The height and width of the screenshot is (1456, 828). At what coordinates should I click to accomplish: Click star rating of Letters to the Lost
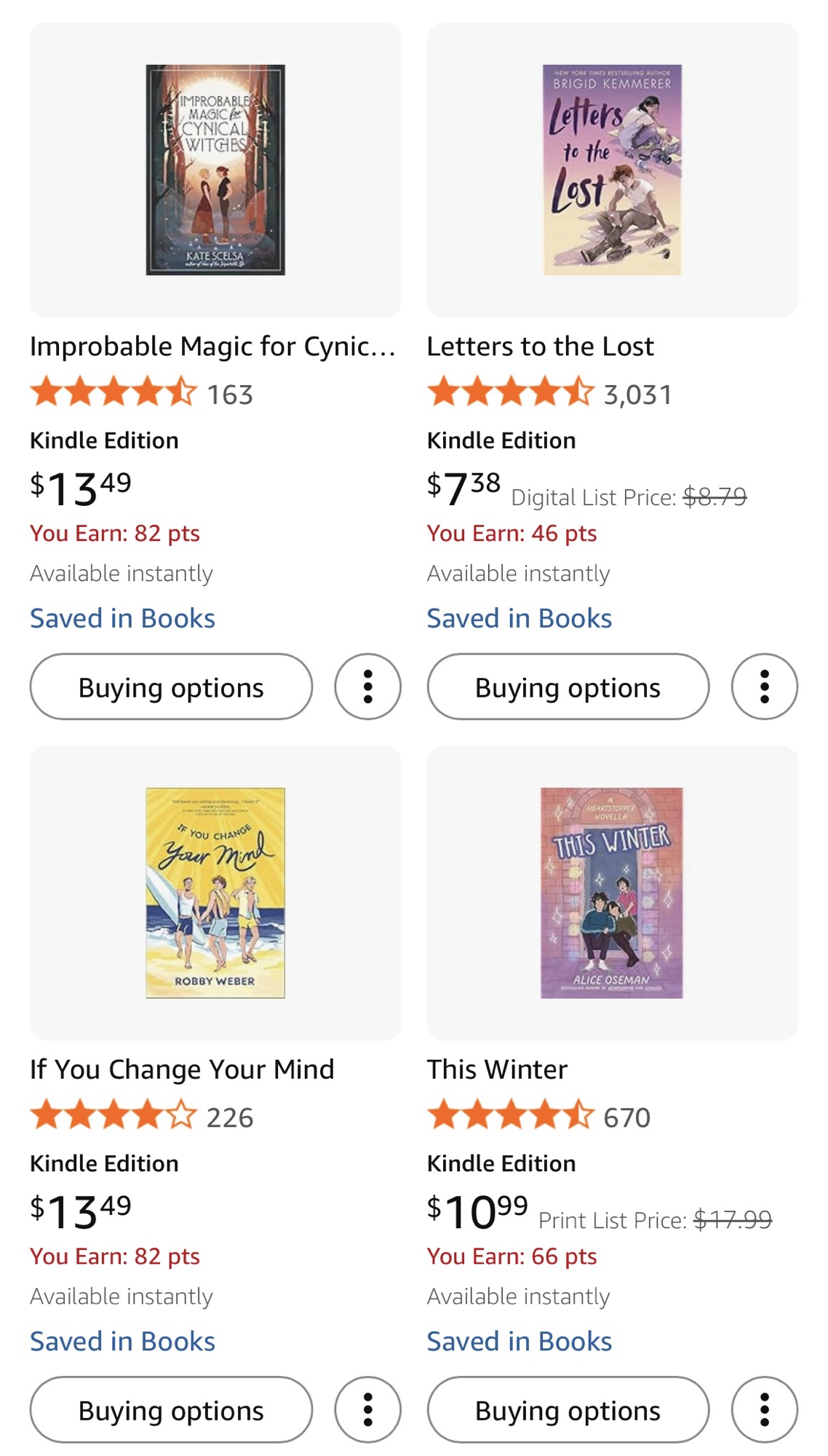pos(510,392)
